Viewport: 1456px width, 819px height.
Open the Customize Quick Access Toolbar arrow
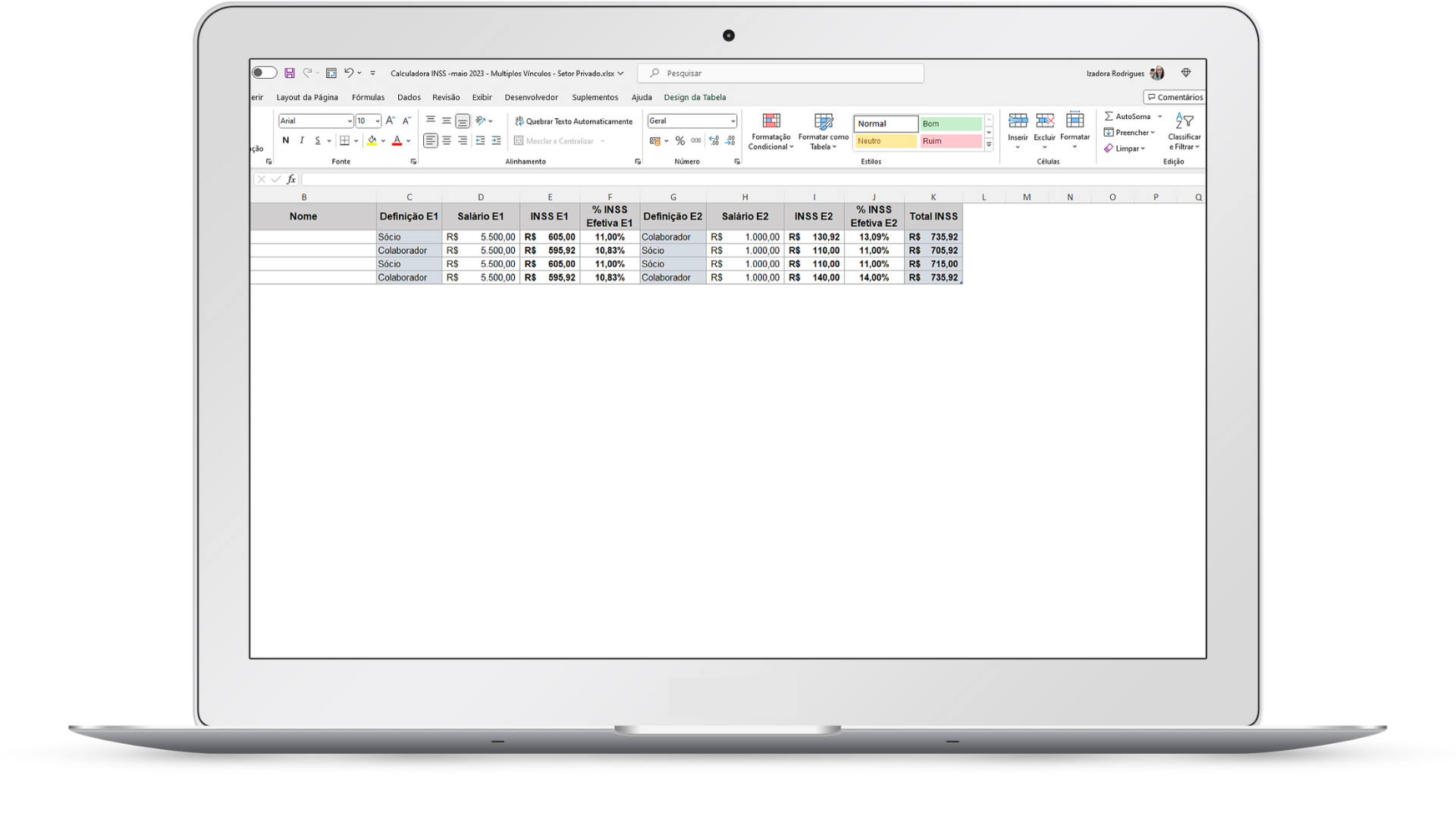372,74
